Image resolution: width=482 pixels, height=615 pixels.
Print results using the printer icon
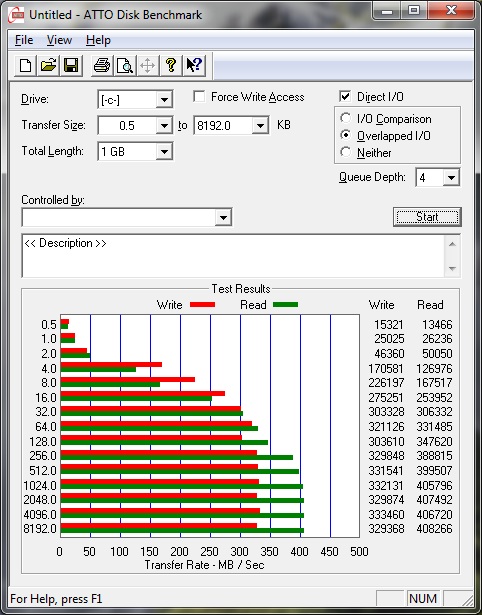pos(102,65)
